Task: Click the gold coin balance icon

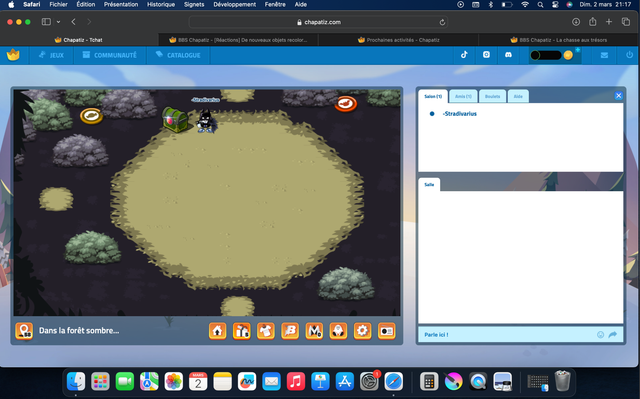Action: 568,55
